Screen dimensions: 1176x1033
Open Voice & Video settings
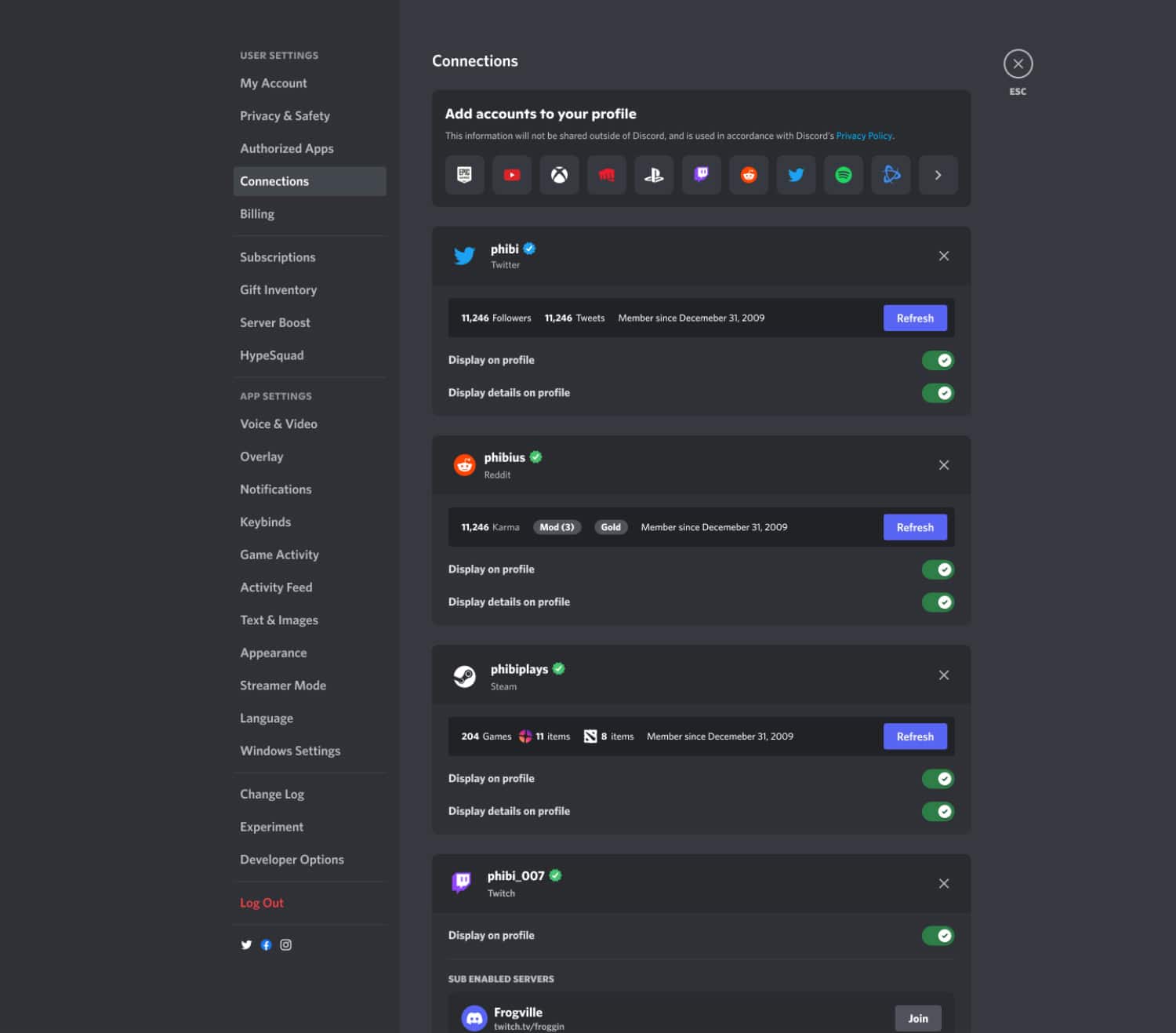point(310,424)
